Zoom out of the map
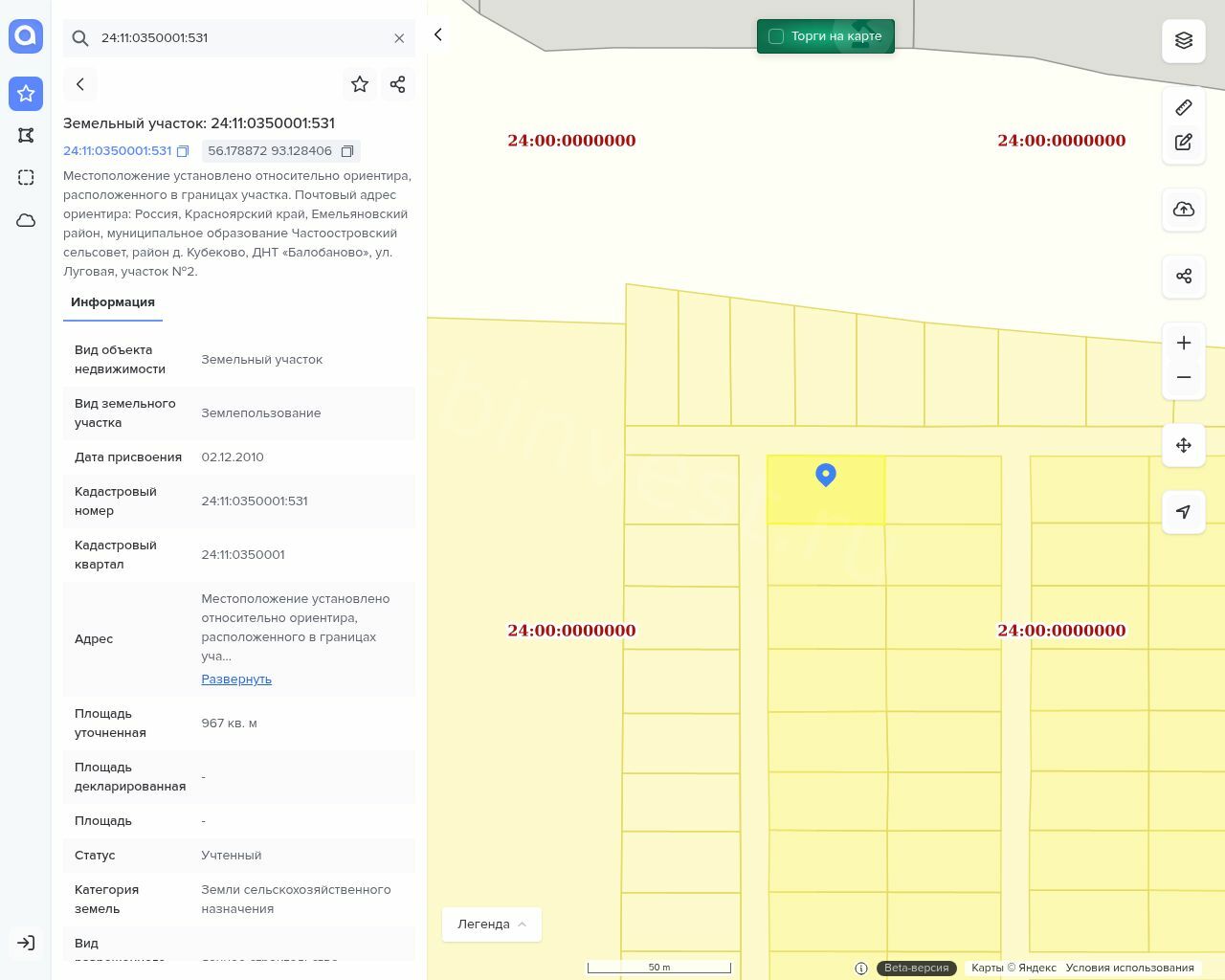Image resolution: width=1225 pixels, height=980 pixels. [1183, 378]
